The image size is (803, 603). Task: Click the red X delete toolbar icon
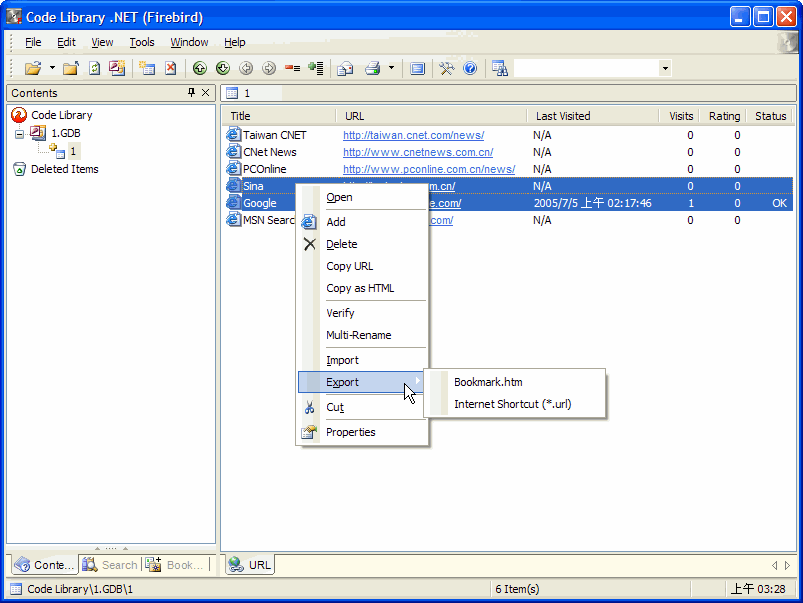(x=171, y=68)
